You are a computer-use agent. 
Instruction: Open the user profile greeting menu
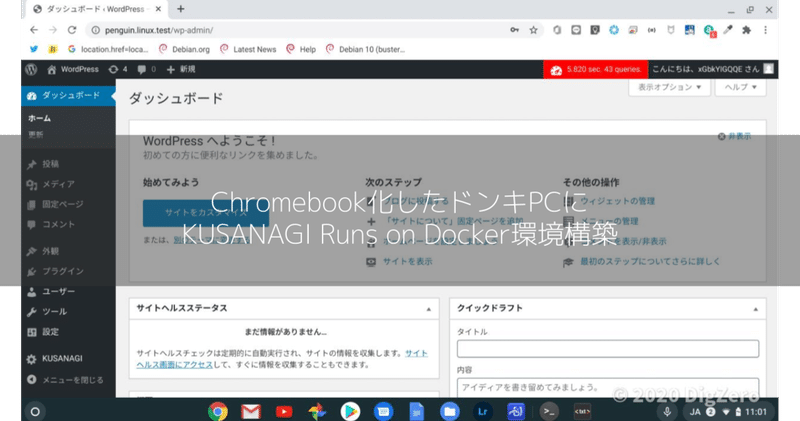point(713,69)
